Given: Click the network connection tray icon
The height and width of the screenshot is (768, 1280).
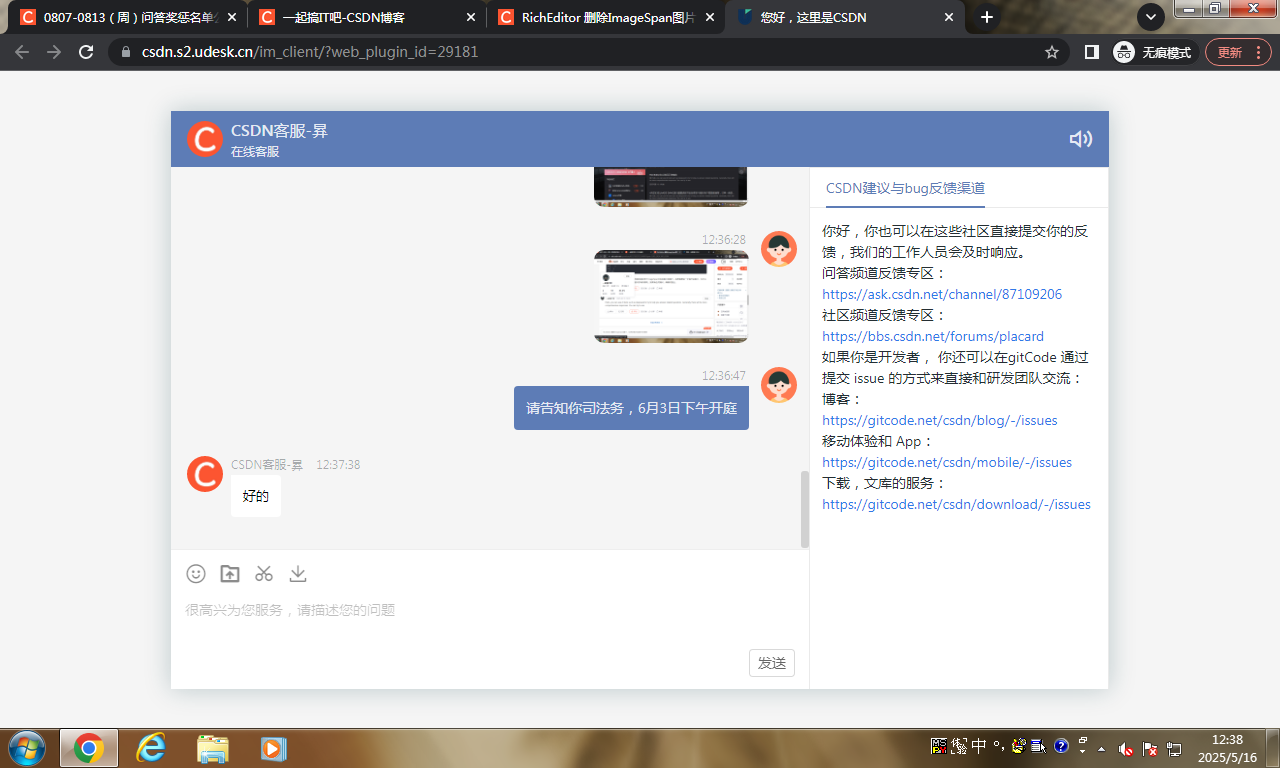Looking at the screenshot, I should pyautogui.click(x=1174, y=748).
